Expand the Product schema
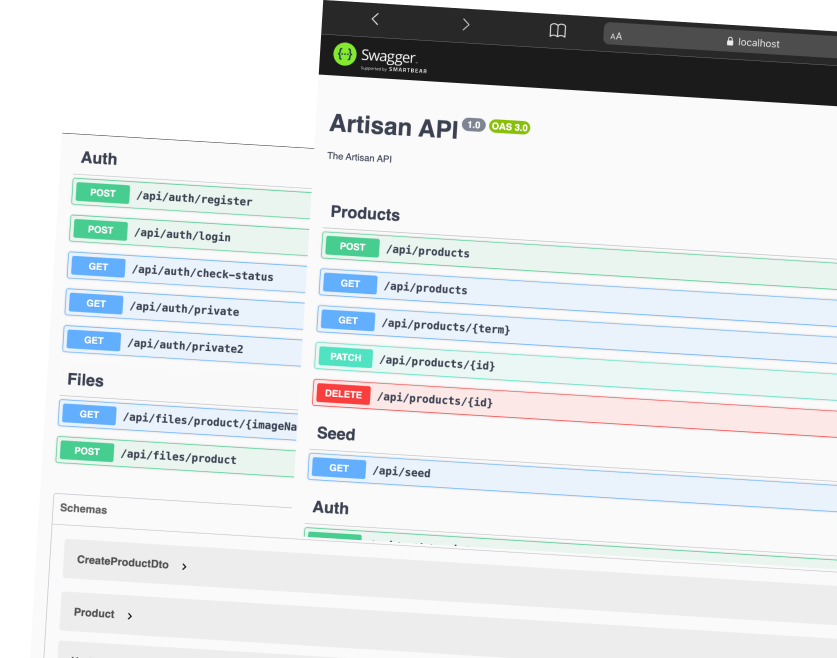 pos(95,613)
